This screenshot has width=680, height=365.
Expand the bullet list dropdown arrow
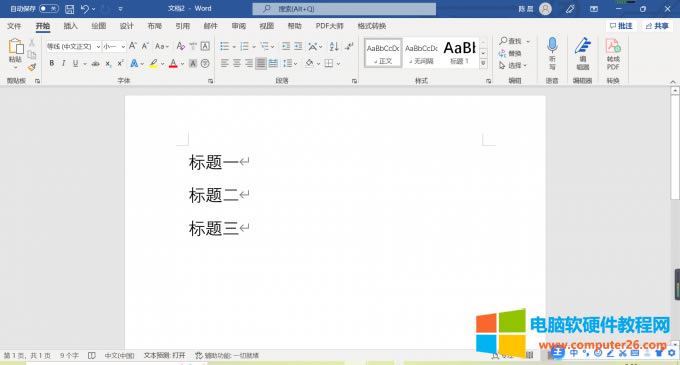[234, 47]
